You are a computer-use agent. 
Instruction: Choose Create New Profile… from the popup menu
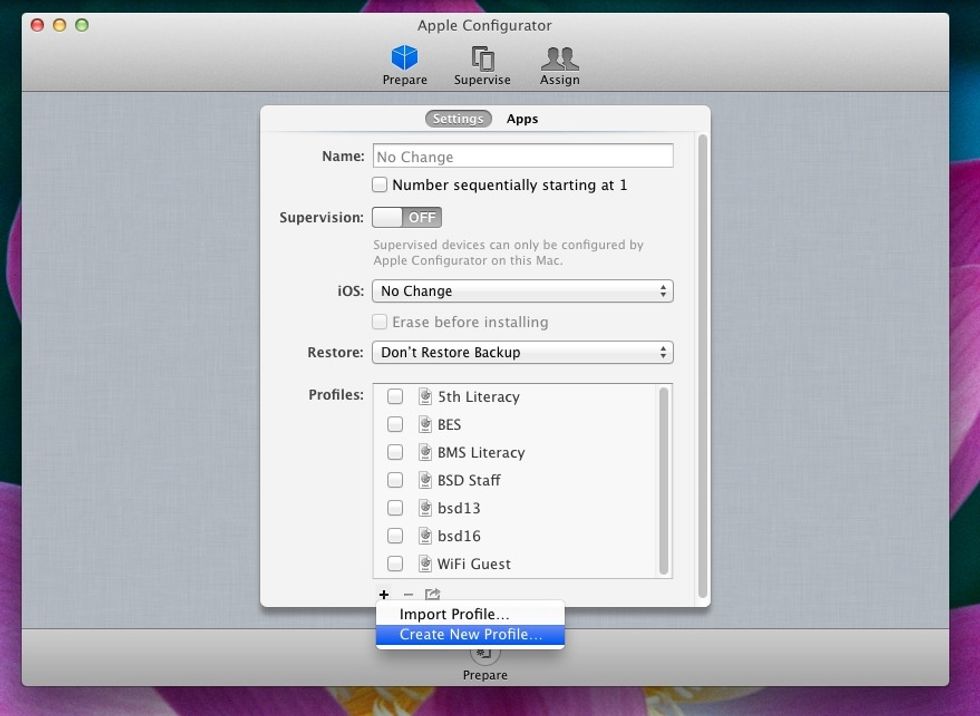[470, 634]
